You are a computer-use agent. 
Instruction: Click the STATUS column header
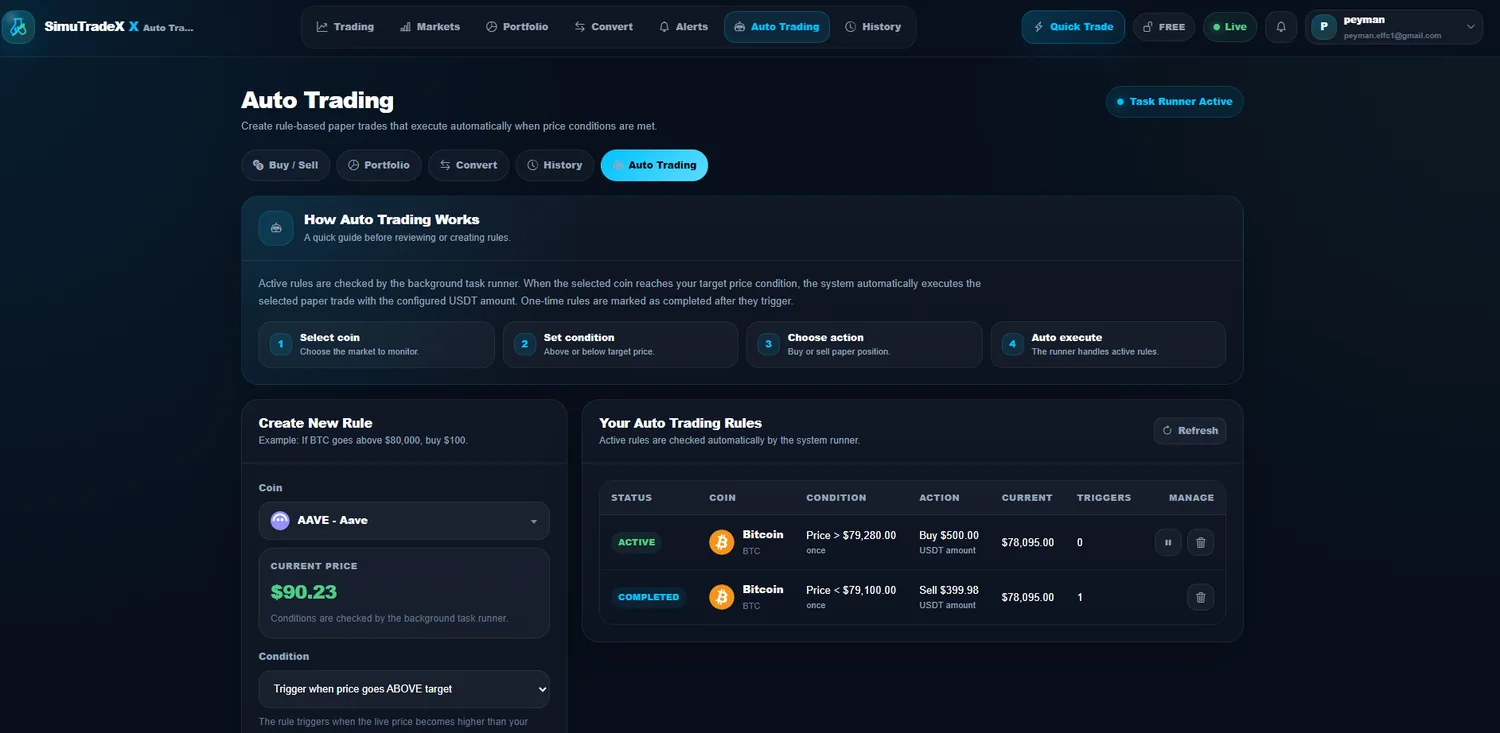tap(631, 498)
